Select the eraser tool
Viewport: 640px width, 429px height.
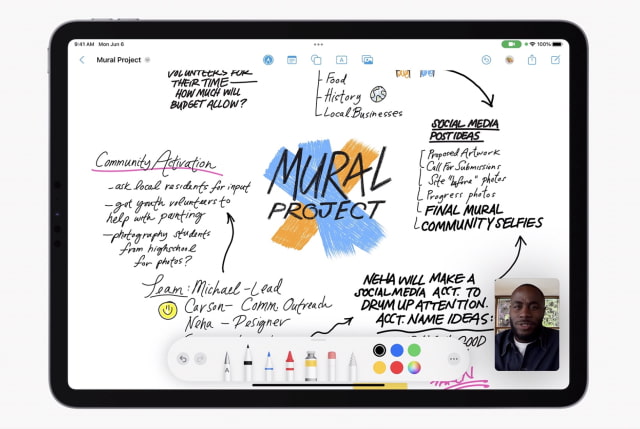tap(332, 365)
